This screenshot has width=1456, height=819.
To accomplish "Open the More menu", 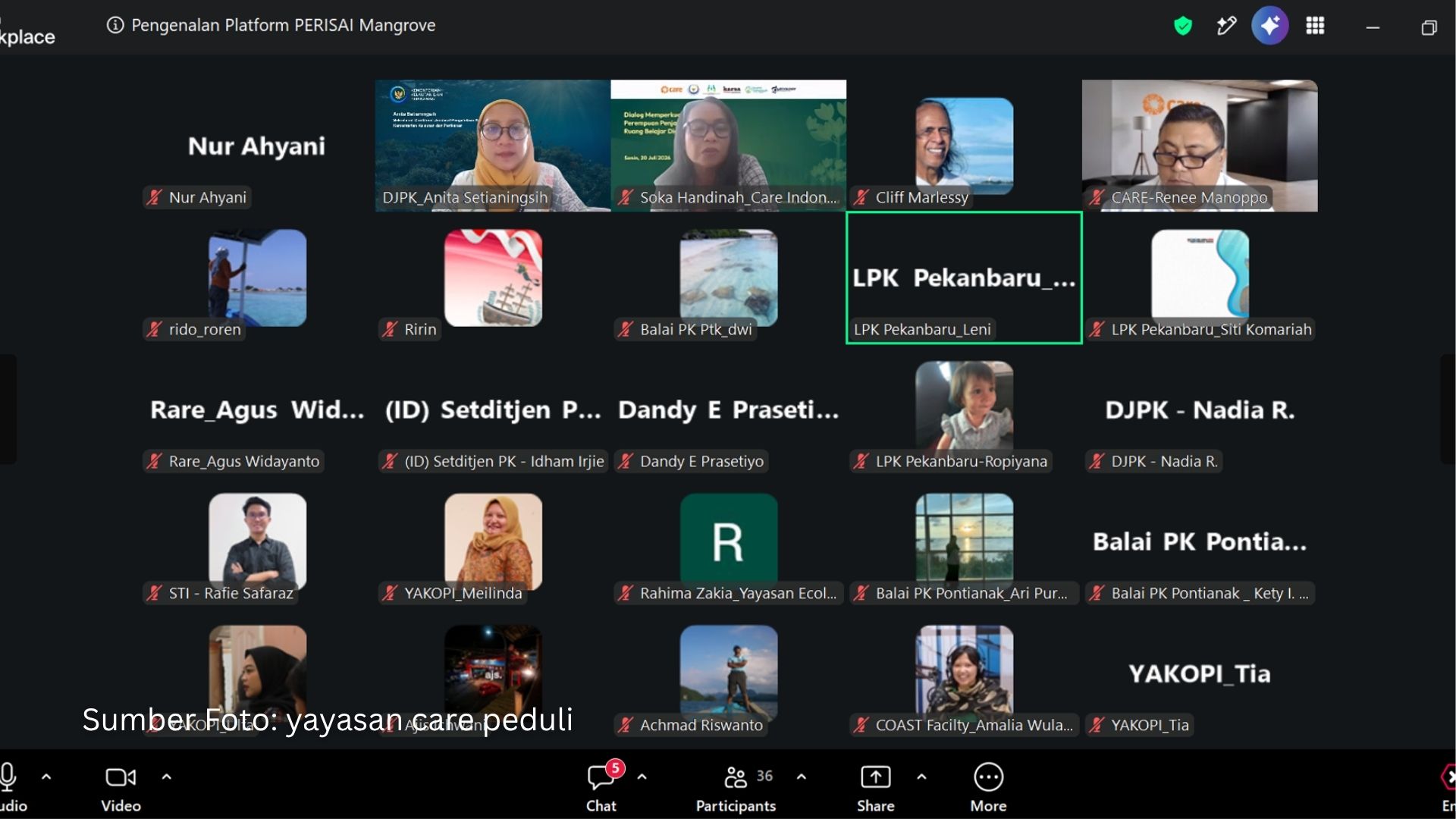I will click(x=988, y=788).
